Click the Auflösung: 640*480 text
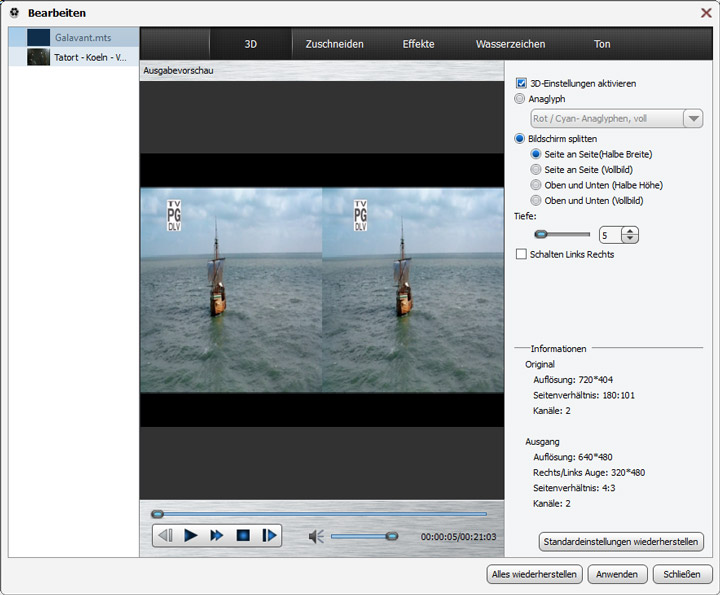This screenshot has width=720, height=595. [573, 457]
